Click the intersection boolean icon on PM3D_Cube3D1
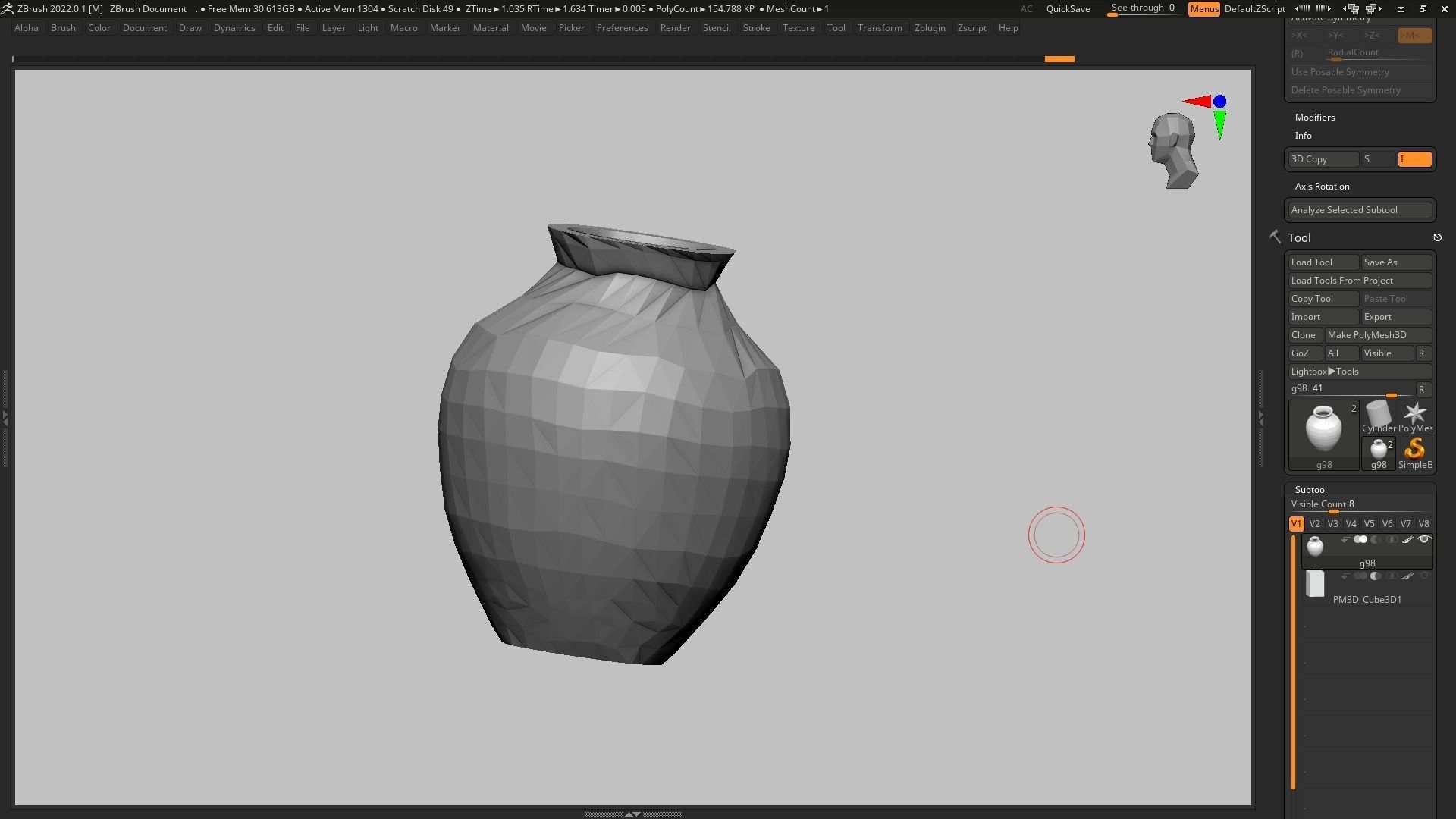1456x819 pixels. pos(1392,576)
